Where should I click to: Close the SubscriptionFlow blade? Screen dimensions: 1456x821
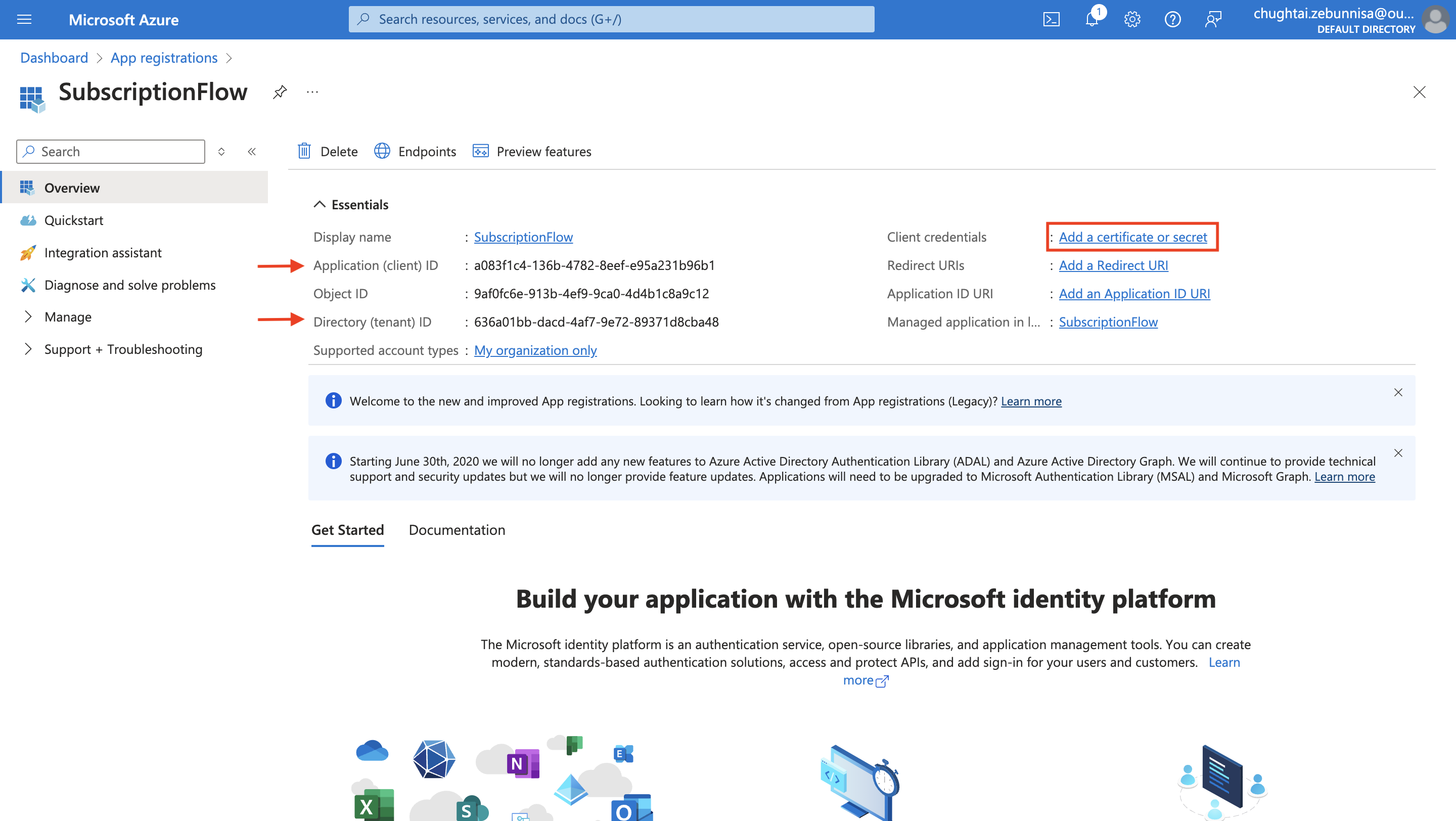tap(1419, 92)
